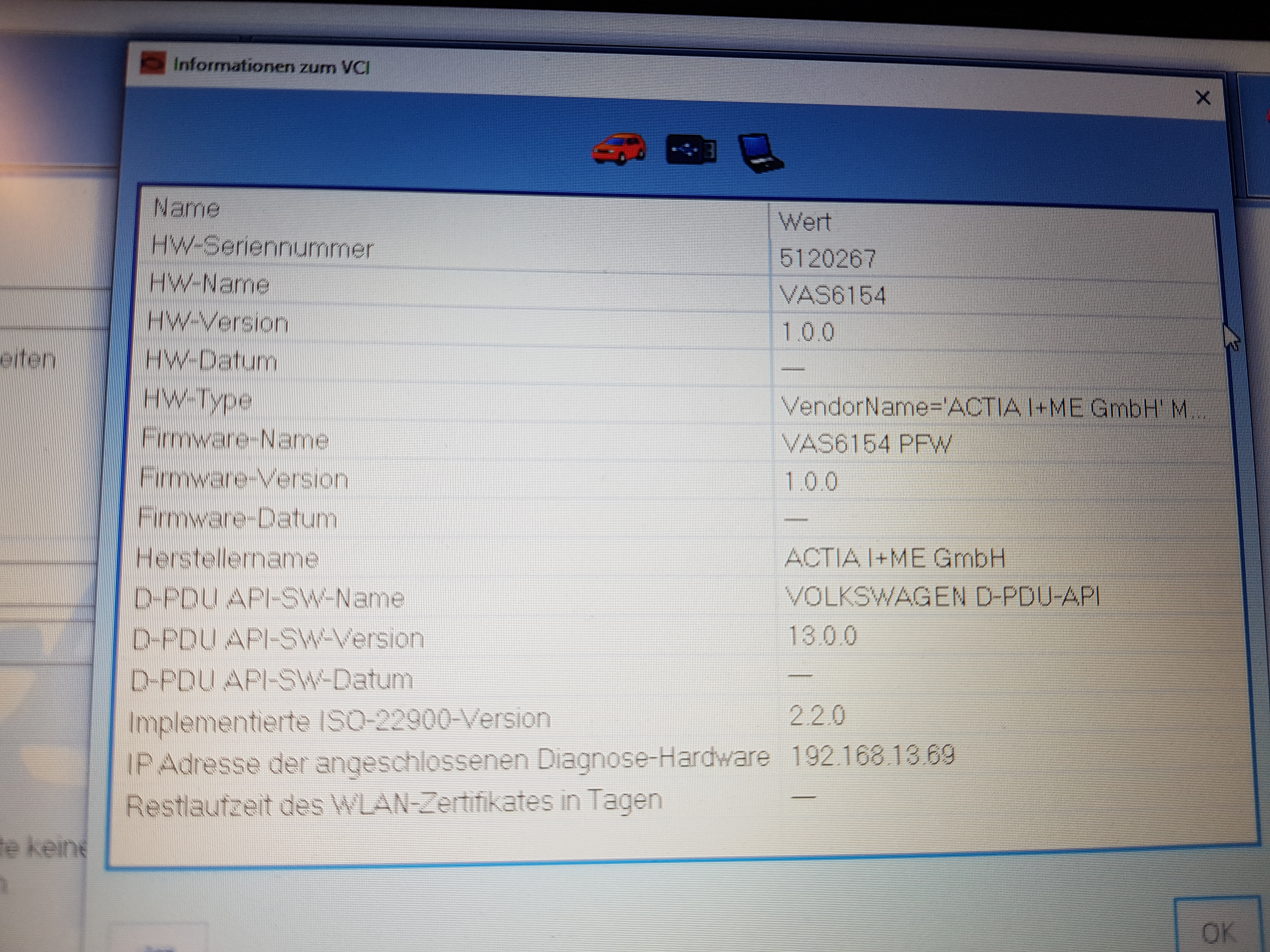The image size is (1270, 952).
Task: Select the Wert column header
Action: [x=805, y=222]
